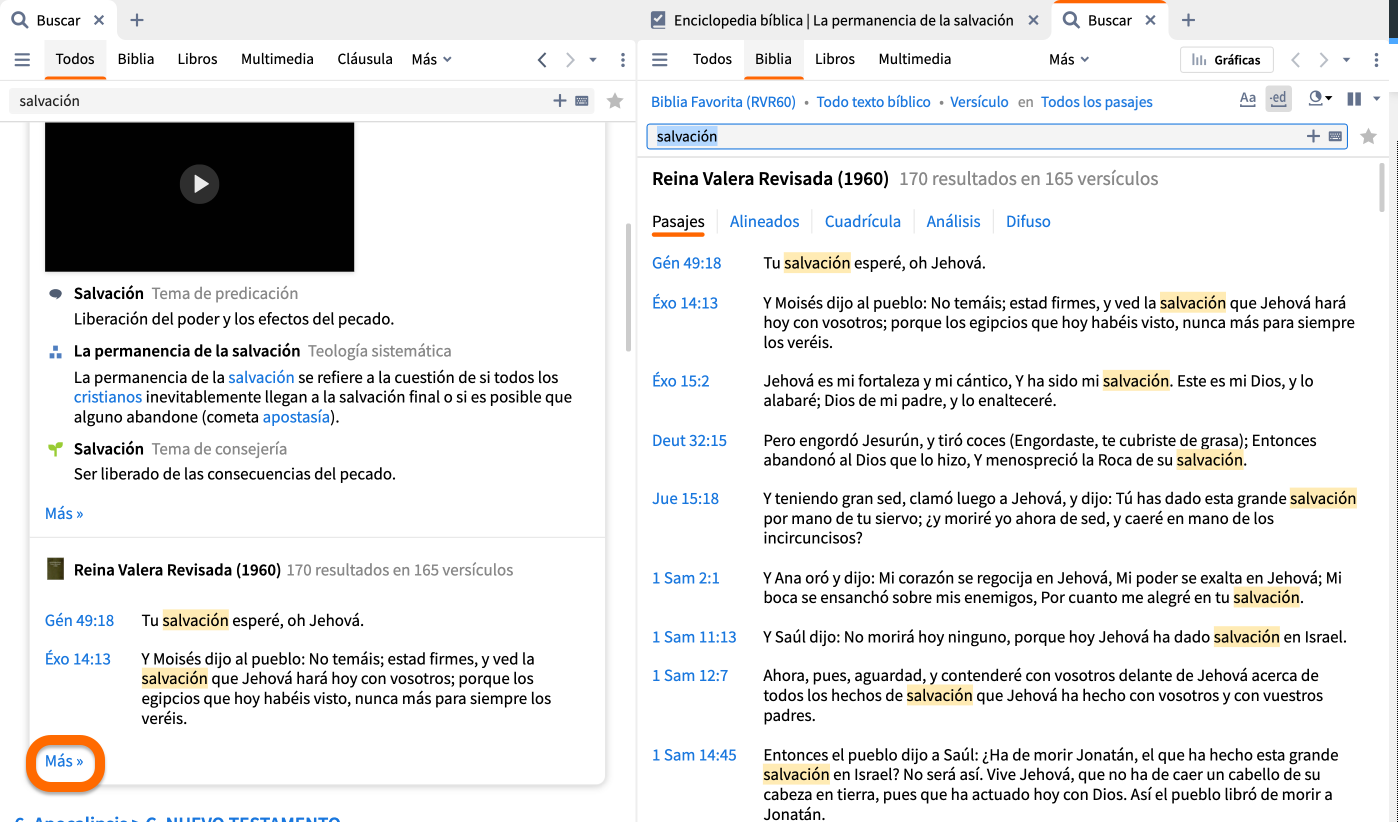Open the dropdown arrow beside the column layout icon
The image size is (1398, 822).
pos(1377,98)
